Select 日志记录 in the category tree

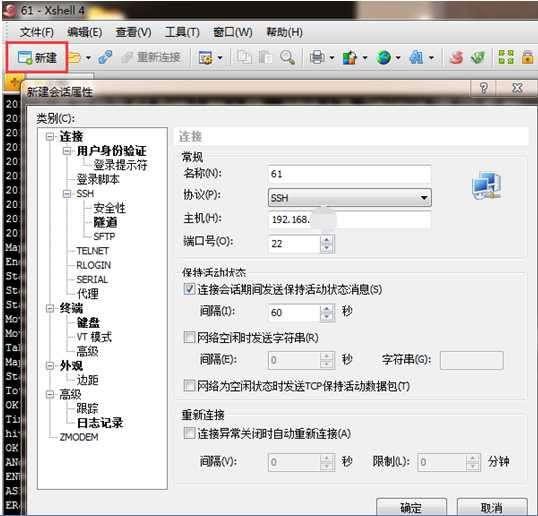pos(100,423)
